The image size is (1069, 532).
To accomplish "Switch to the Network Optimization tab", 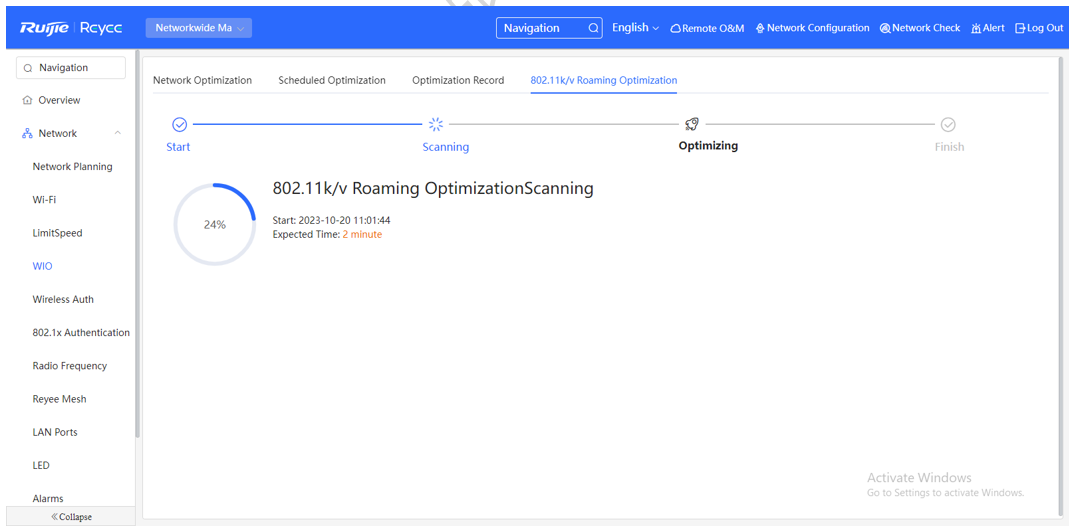I will (x=202, y=80).
